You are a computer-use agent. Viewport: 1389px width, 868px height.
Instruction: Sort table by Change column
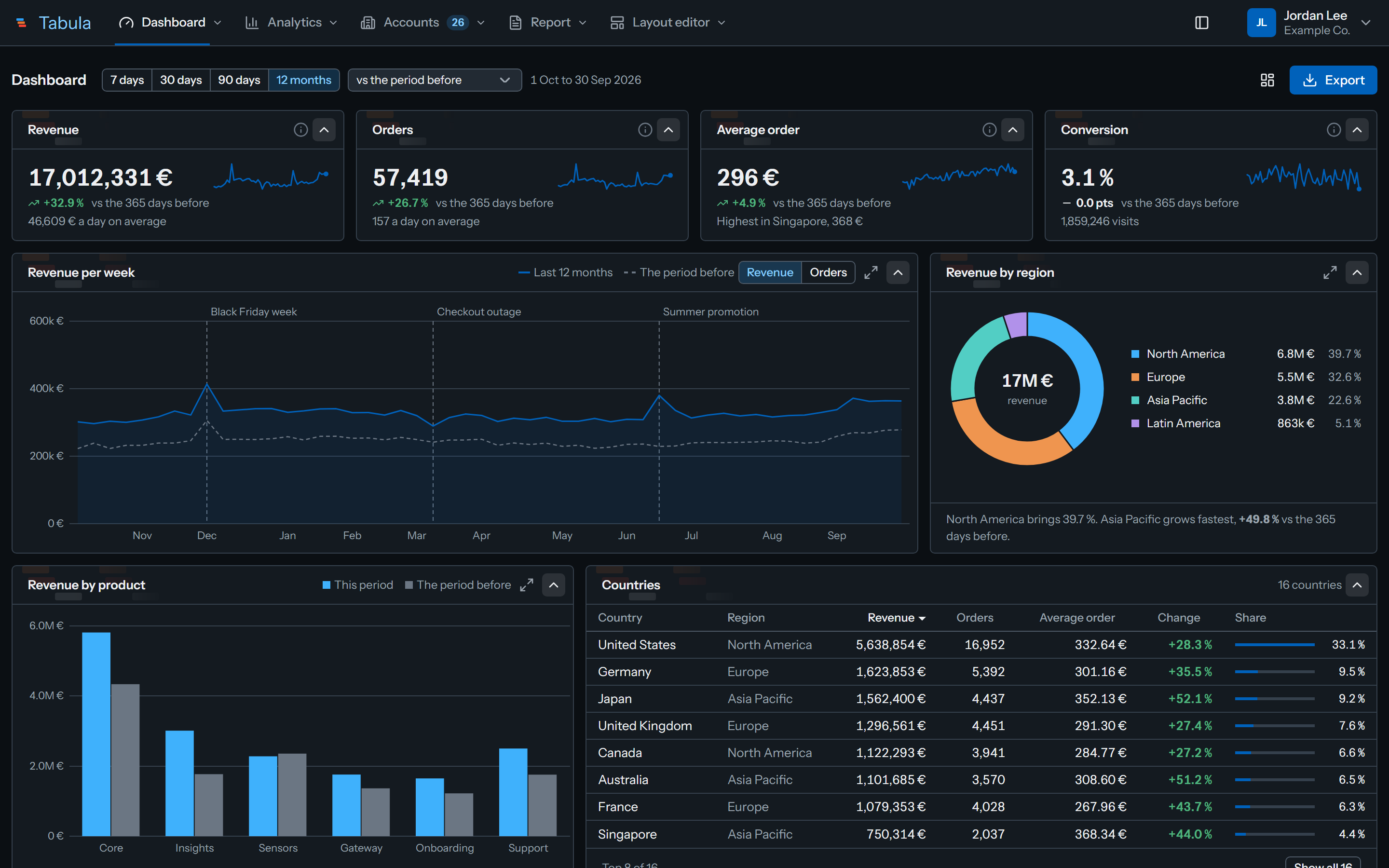click(x=1178, y=617)
